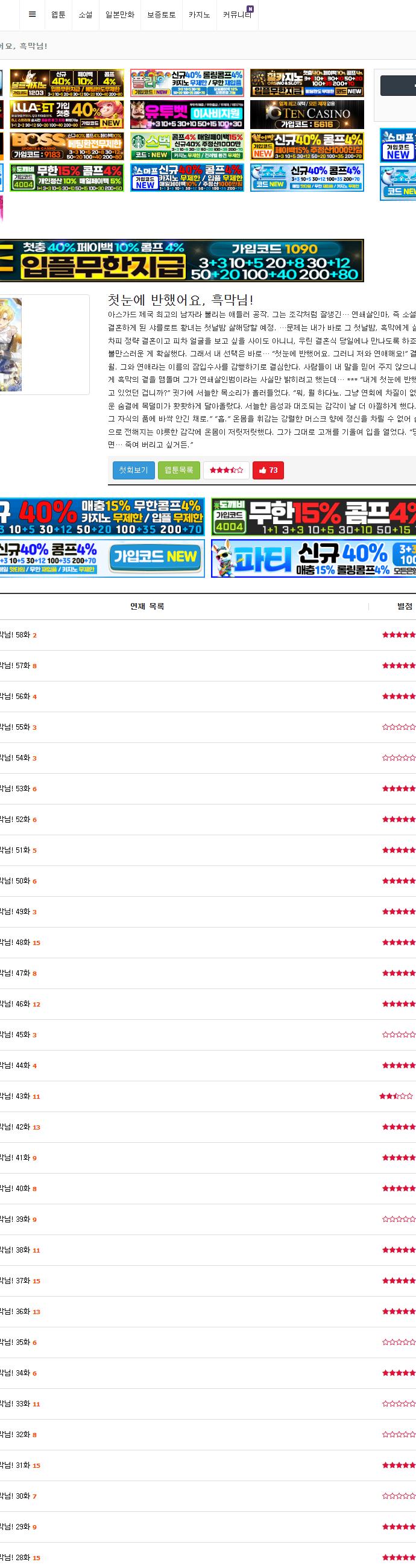Open episode 57화 link
Image resolution: width=416 pixels, height=1568 pixels.
pyautogui.click(x=15, y=665)
